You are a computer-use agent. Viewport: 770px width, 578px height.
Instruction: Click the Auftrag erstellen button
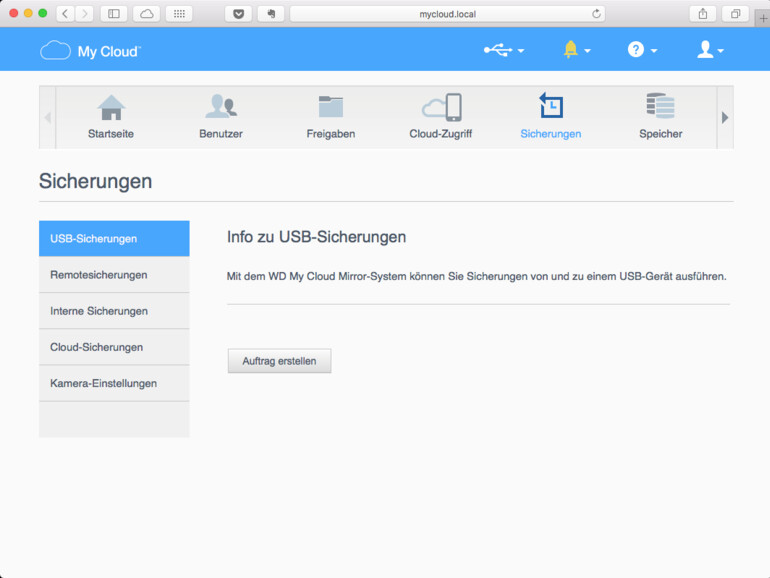click(x=279, y=361)
